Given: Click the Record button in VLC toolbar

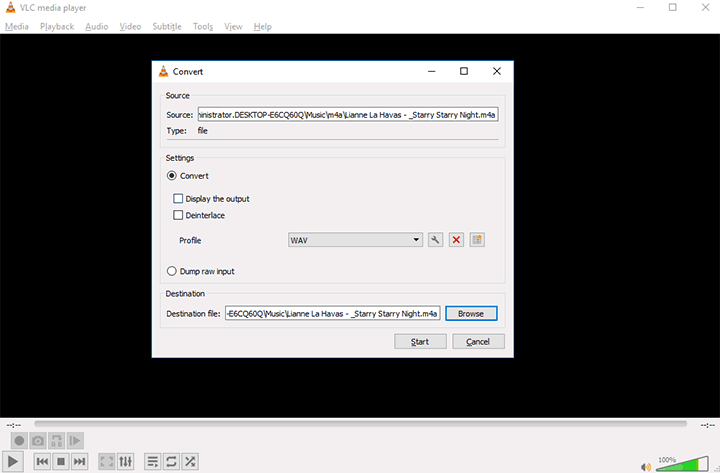Looking at the screenshot, I should (x=19, y=441).
